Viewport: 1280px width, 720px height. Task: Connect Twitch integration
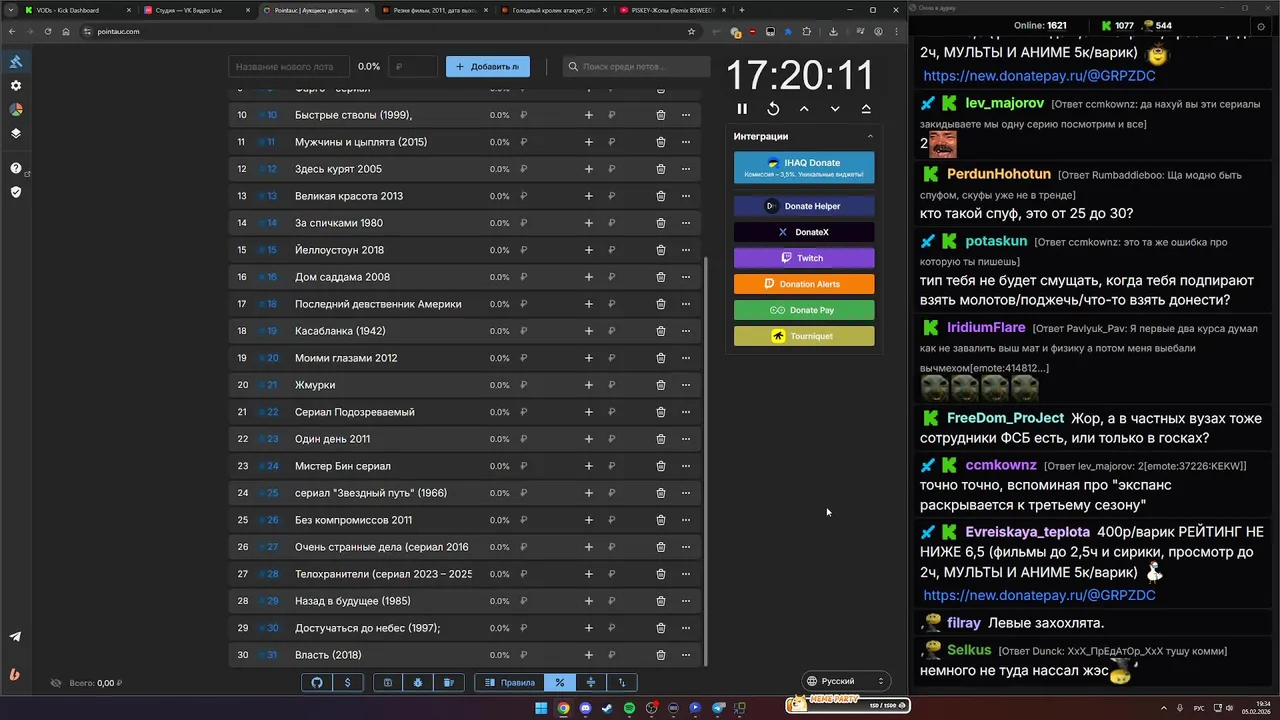[804, 258]
